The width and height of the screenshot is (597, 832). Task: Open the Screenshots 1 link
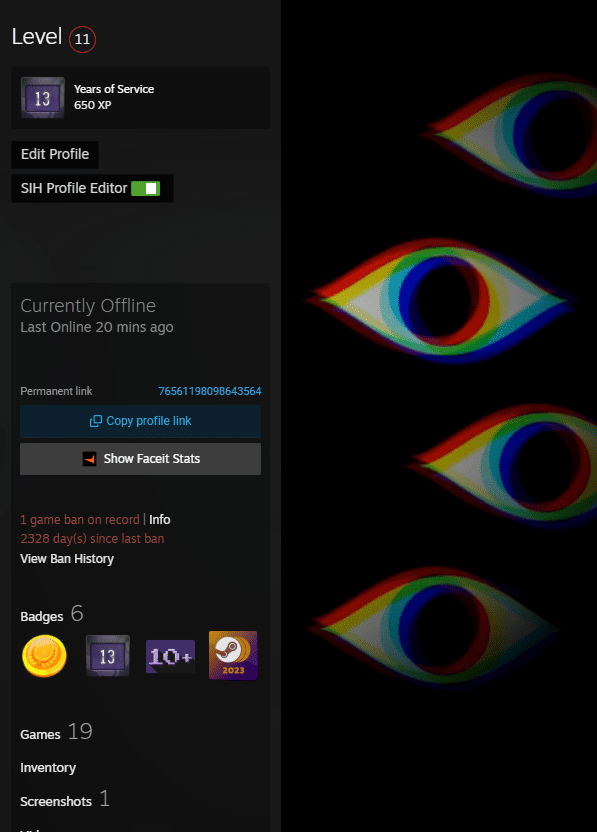pos(65,800)
